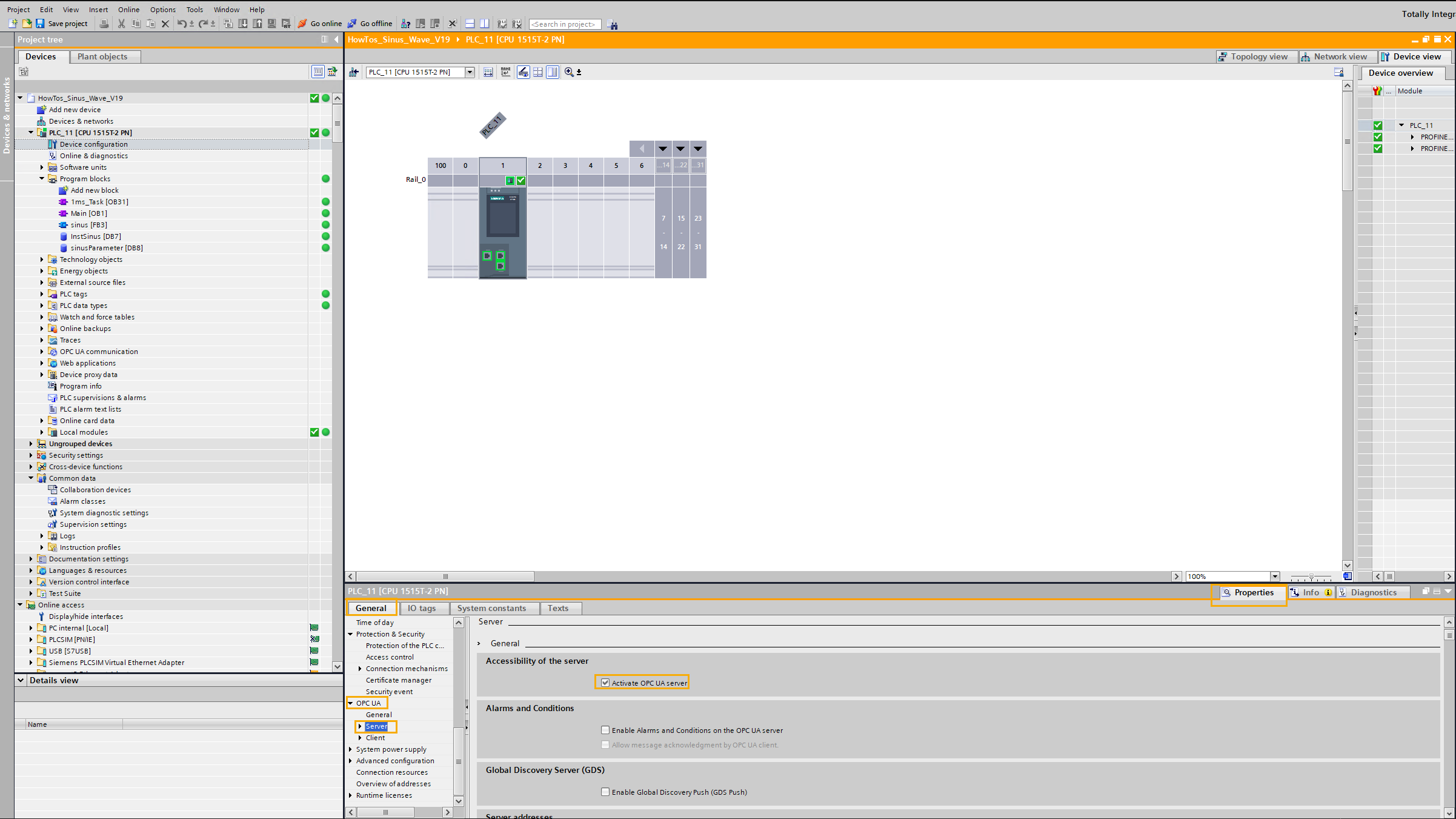Click the Save project disk icon
The height and width of the screenshot is (819, 1456).
click(x=40, y=24)
